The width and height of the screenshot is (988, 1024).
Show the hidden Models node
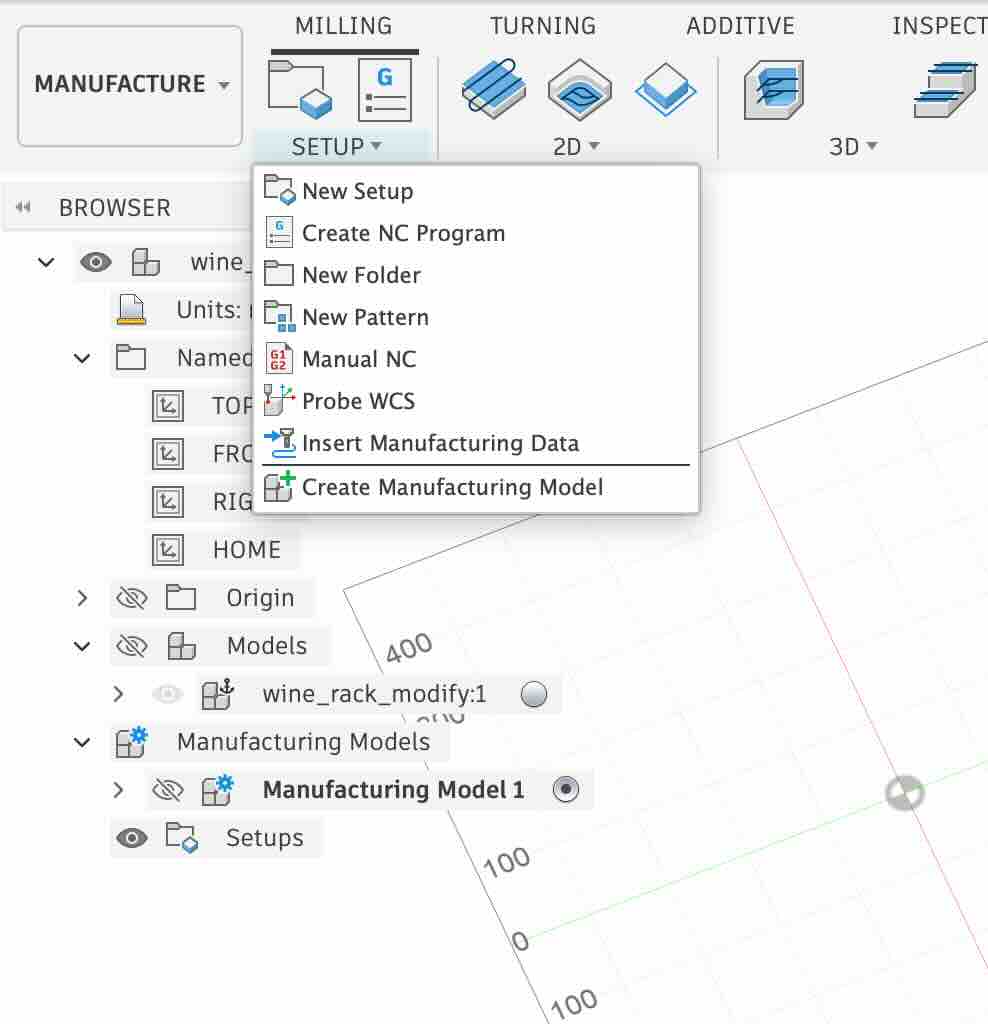(x=131, y=646)
